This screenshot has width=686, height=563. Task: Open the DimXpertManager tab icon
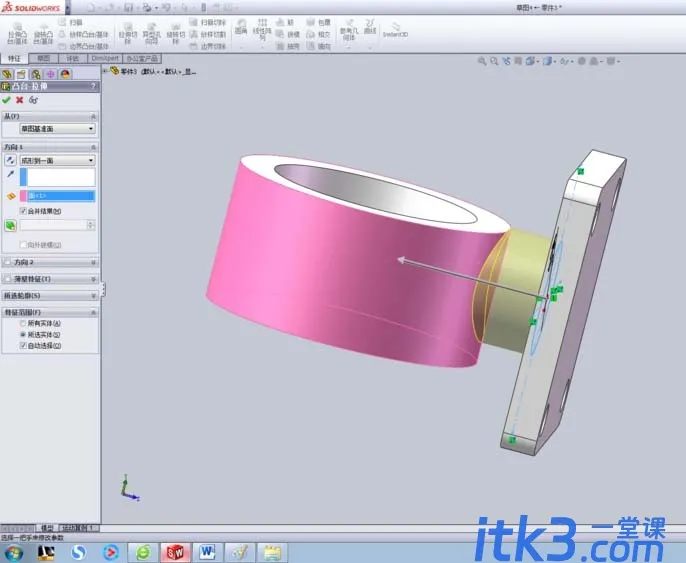click(51, 74)
